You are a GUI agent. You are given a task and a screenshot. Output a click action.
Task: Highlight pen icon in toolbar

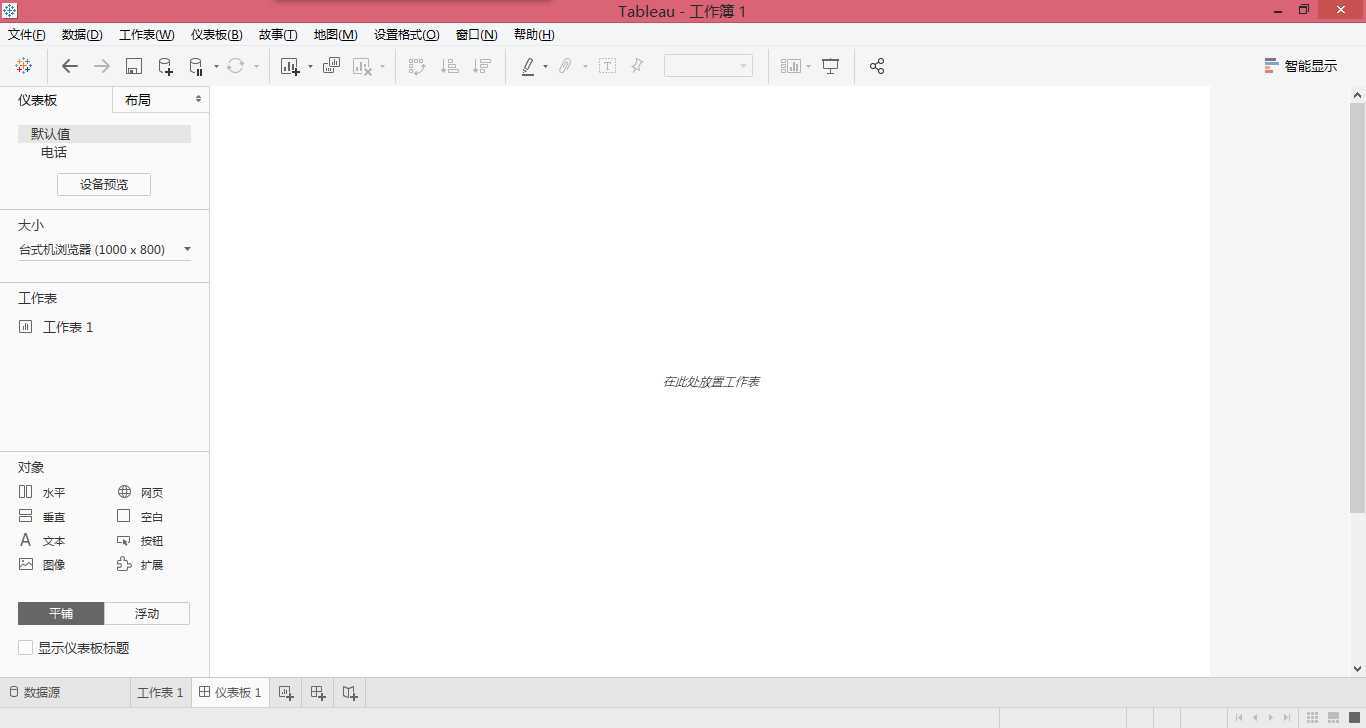click(x=528, y=66)
